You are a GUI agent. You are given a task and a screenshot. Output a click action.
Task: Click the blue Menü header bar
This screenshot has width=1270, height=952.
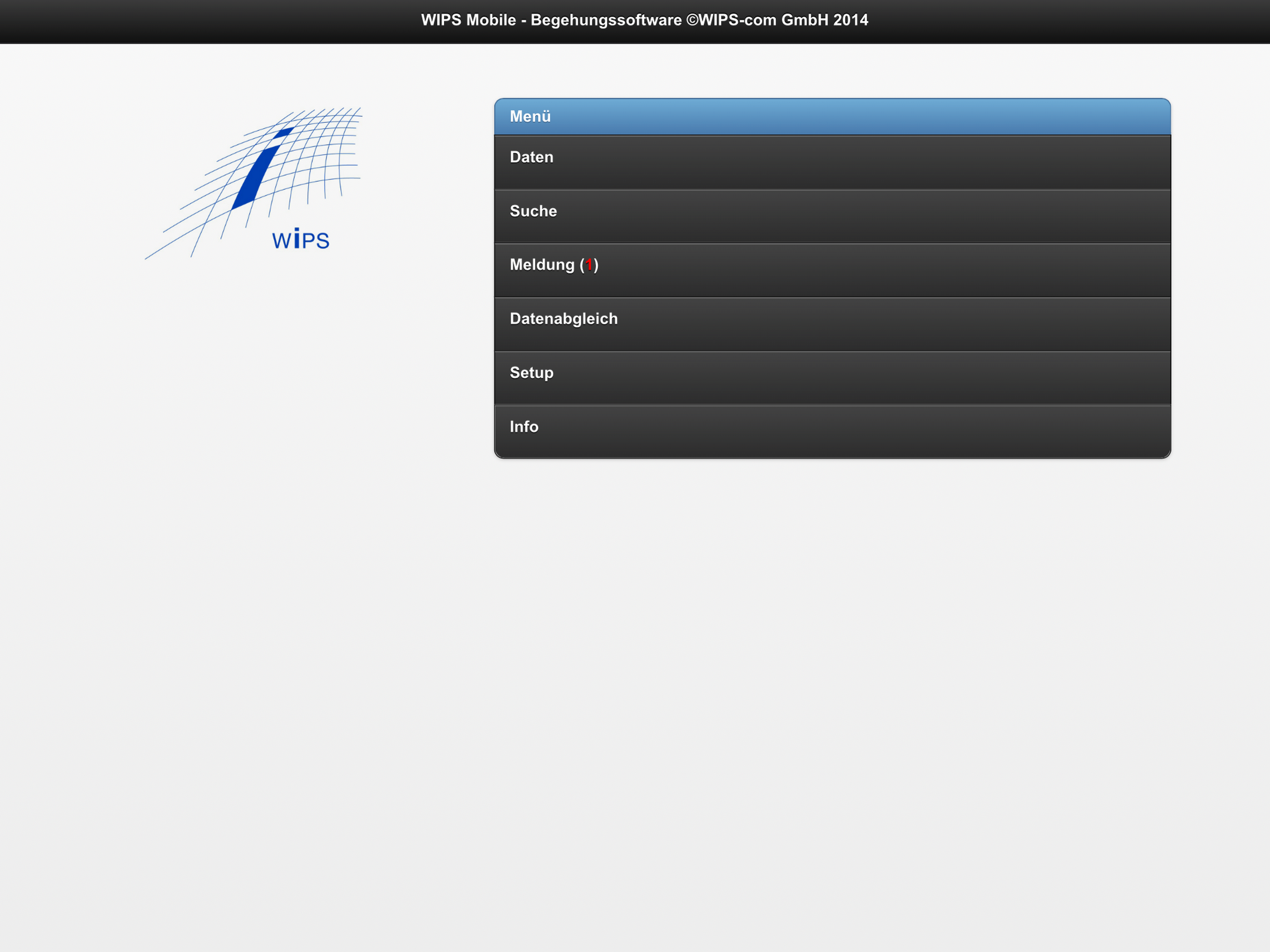click(x=832, y=117)
